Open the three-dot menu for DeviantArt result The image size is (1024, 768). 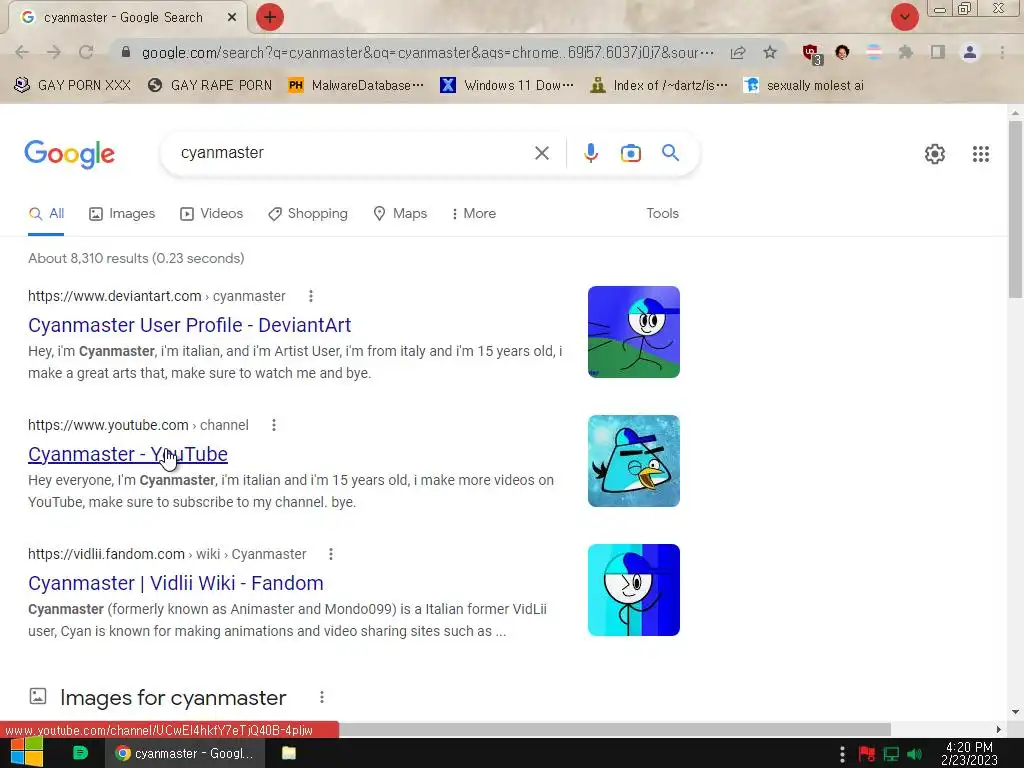[311, 296]
